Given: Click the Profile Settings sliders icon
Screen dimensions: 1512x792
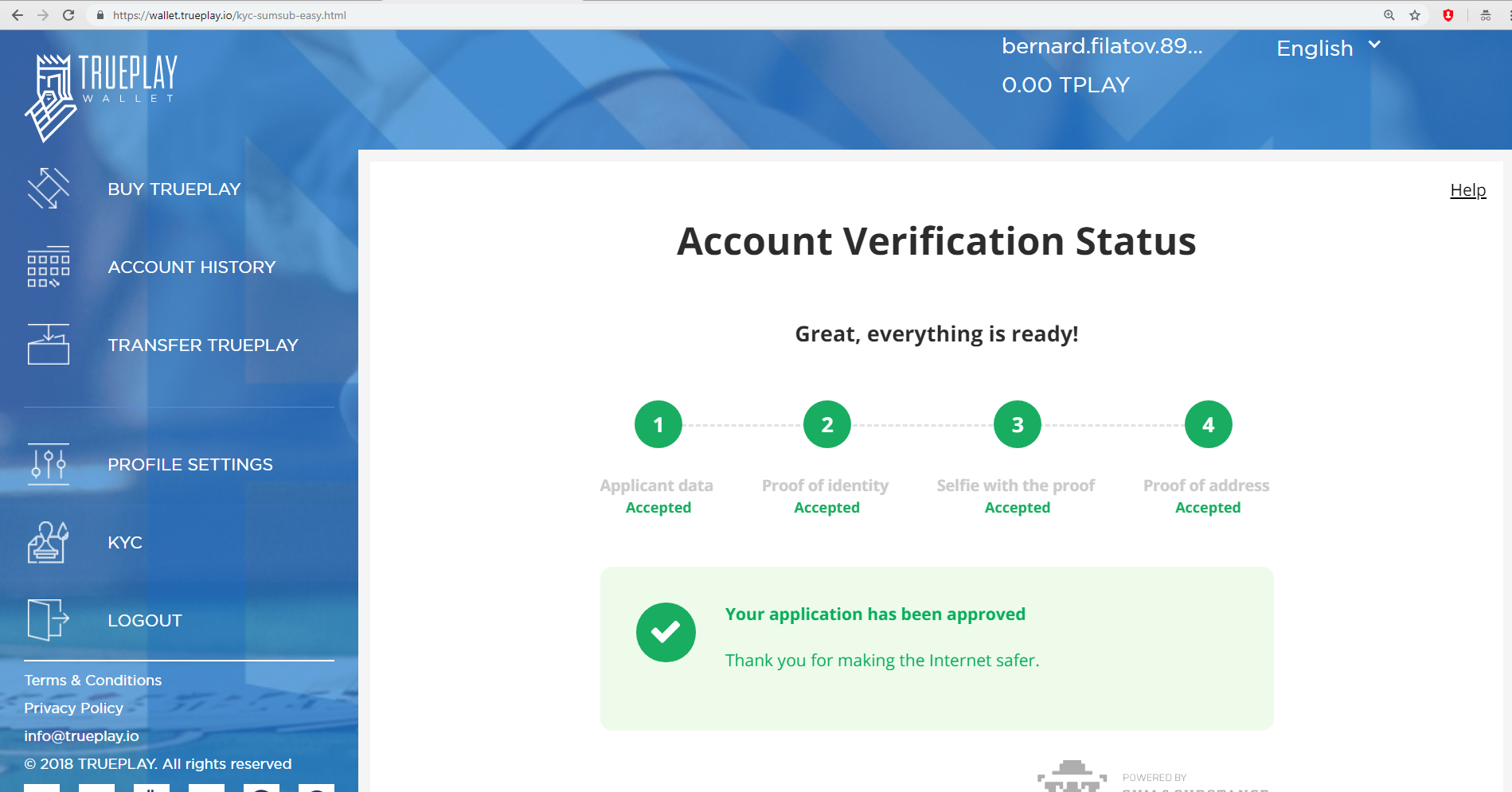Looking at the screenshot, I should [x=49, y=464].
